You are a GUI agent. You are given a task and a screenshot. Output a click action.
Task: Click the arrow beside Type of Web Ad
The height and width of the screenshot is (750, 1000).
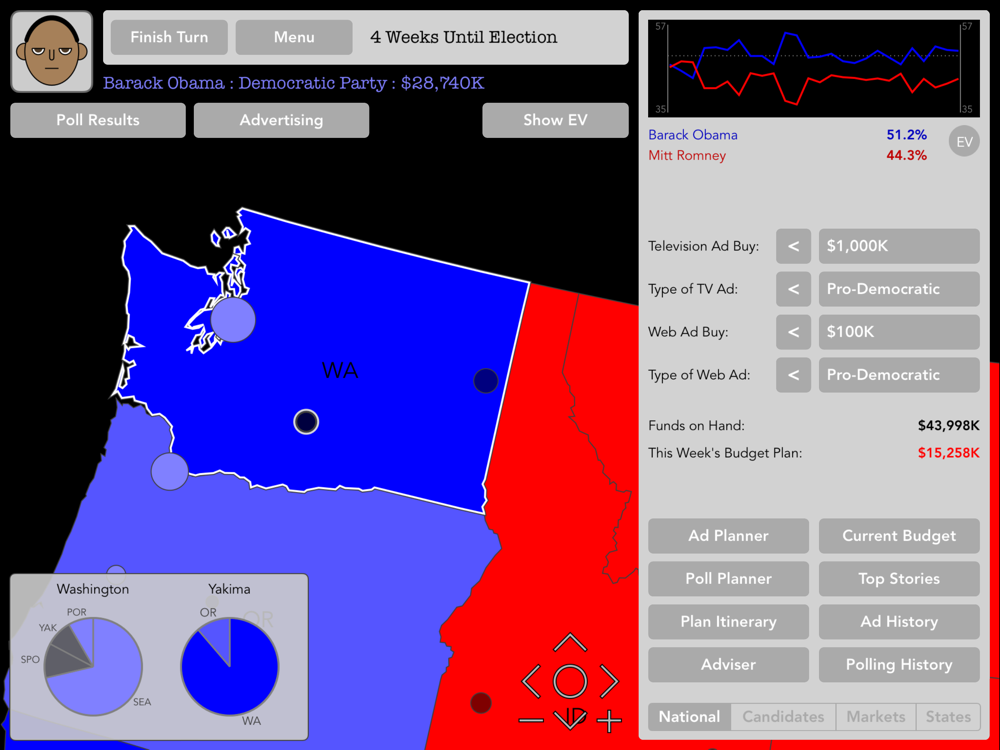(793, 375)
